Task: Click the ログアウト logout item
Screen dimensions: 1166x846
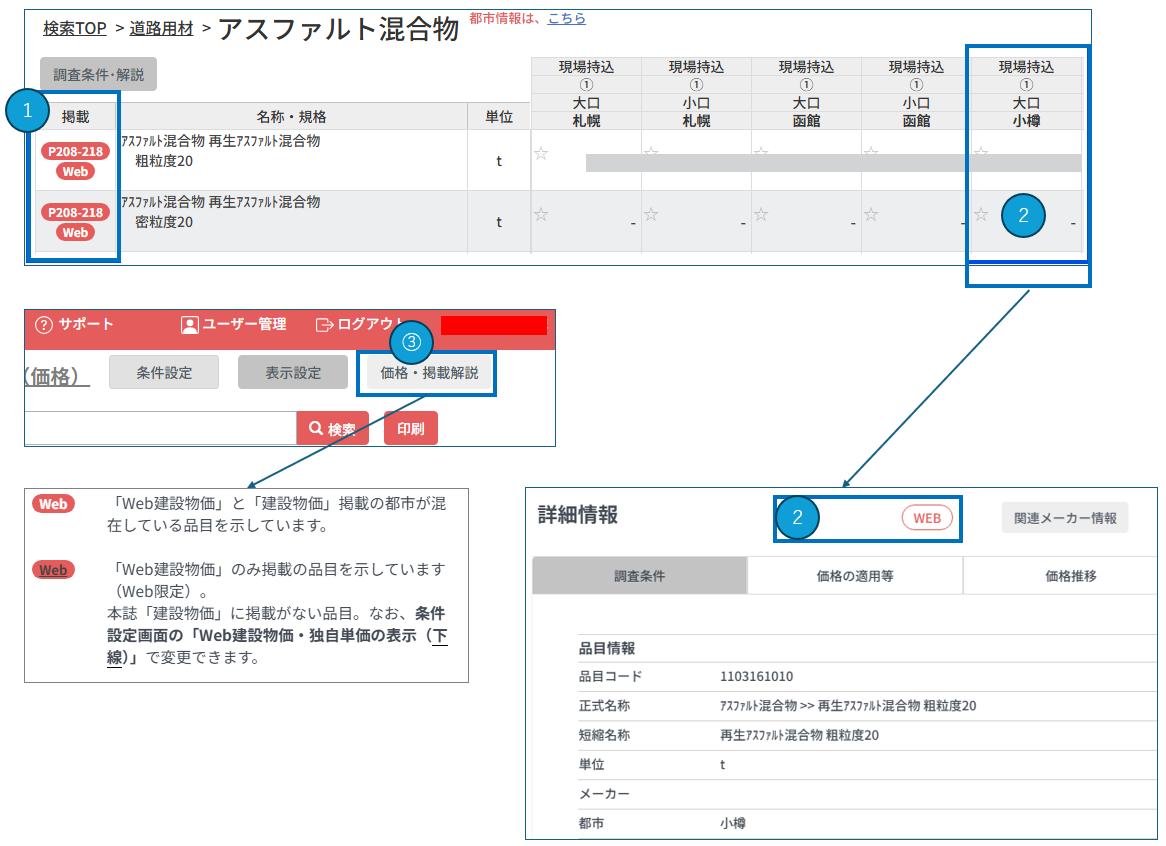Action: 360,324
